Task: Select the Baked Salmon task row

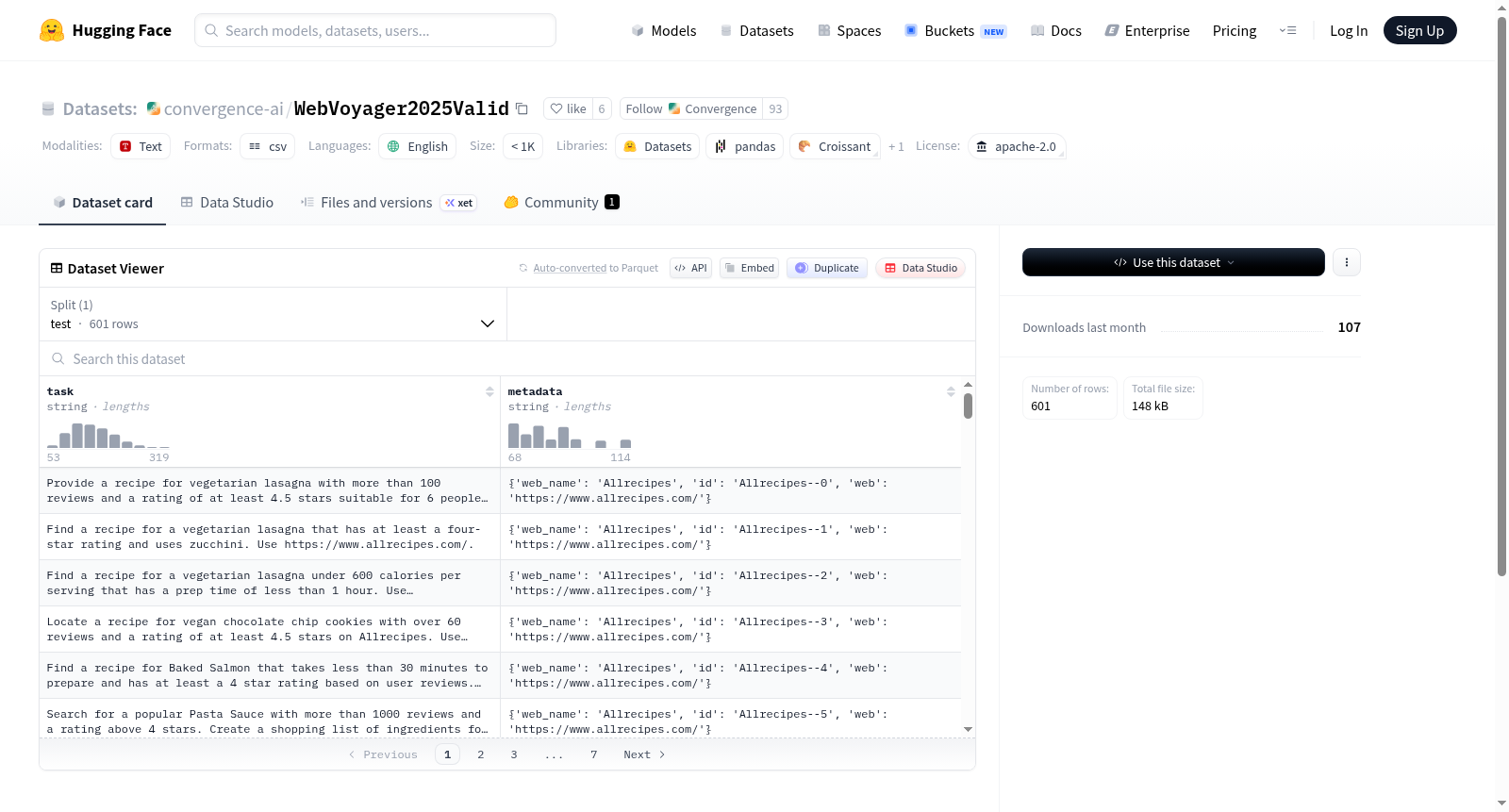Action: click(270, 675)
